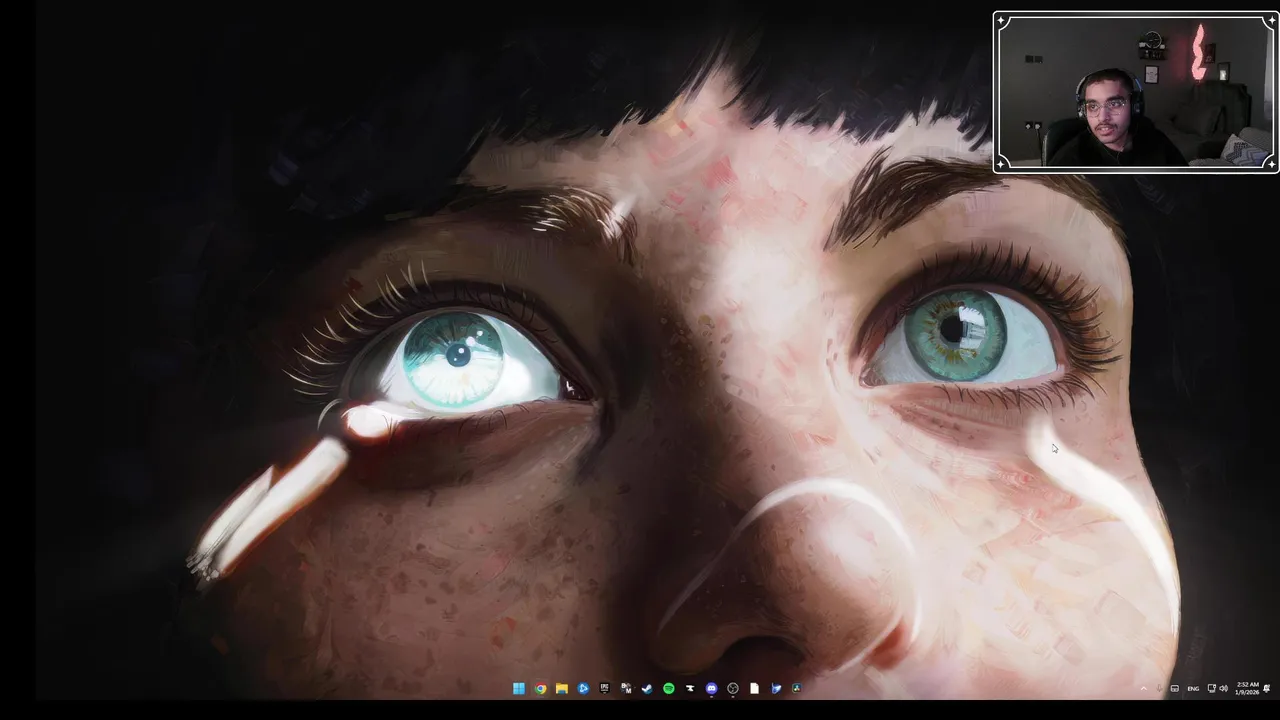Image resolution: width=1280 pixels, height=720 pixels.
Task: Open File Explorer from the taskbar
Action: pyautogui.click(x=562, y=688)
